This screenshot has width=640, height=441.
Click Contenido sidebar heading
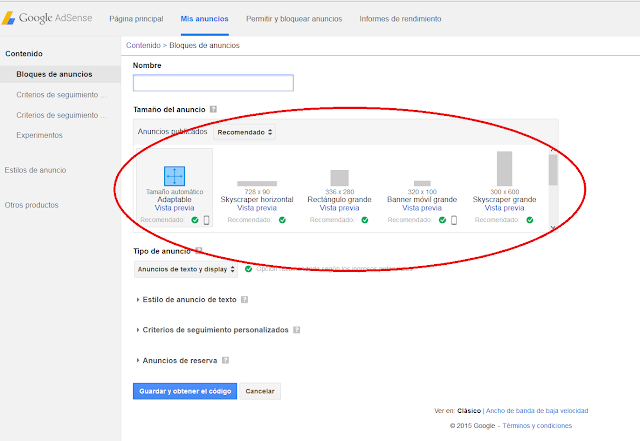coord(24,53)
